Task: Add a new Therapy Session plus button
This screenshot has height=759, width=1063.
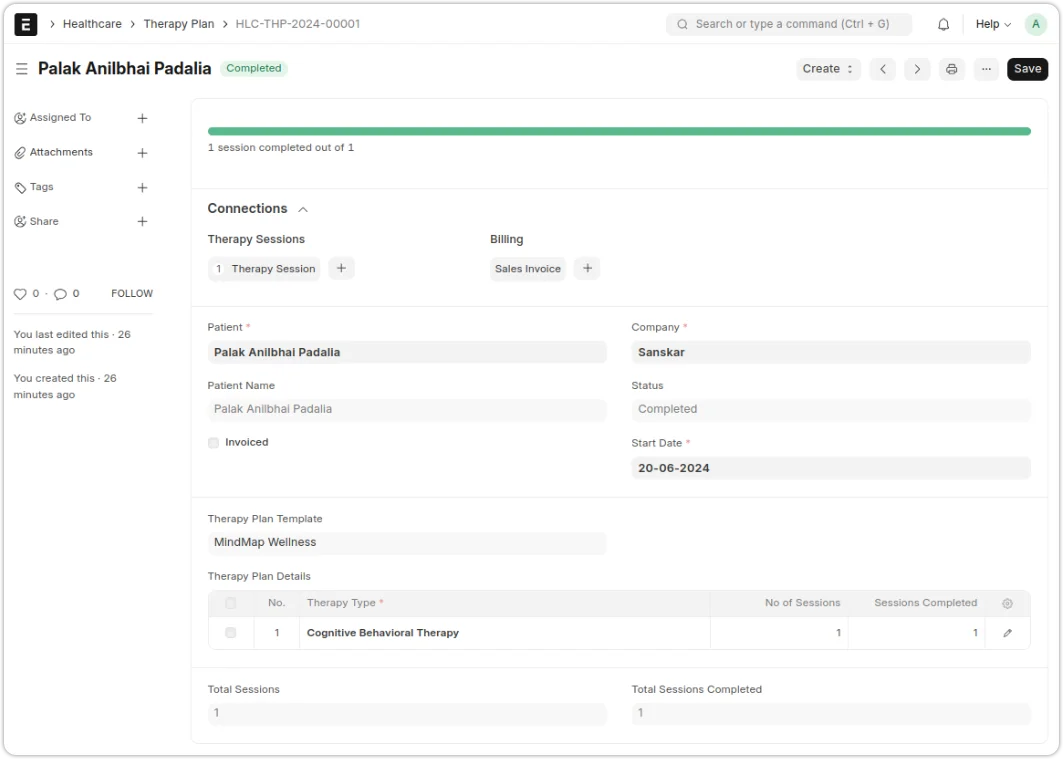Action: tap(341, 268)
